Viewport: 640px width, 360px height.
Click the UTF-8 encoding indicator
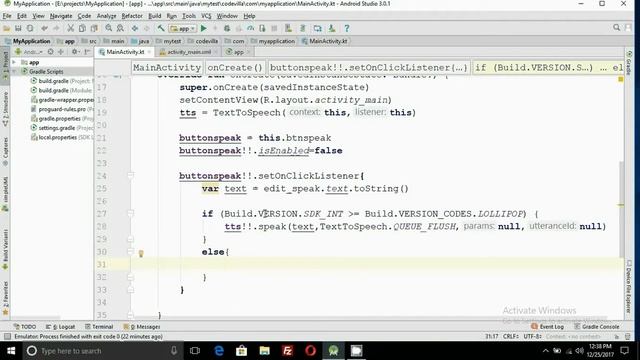532,336
